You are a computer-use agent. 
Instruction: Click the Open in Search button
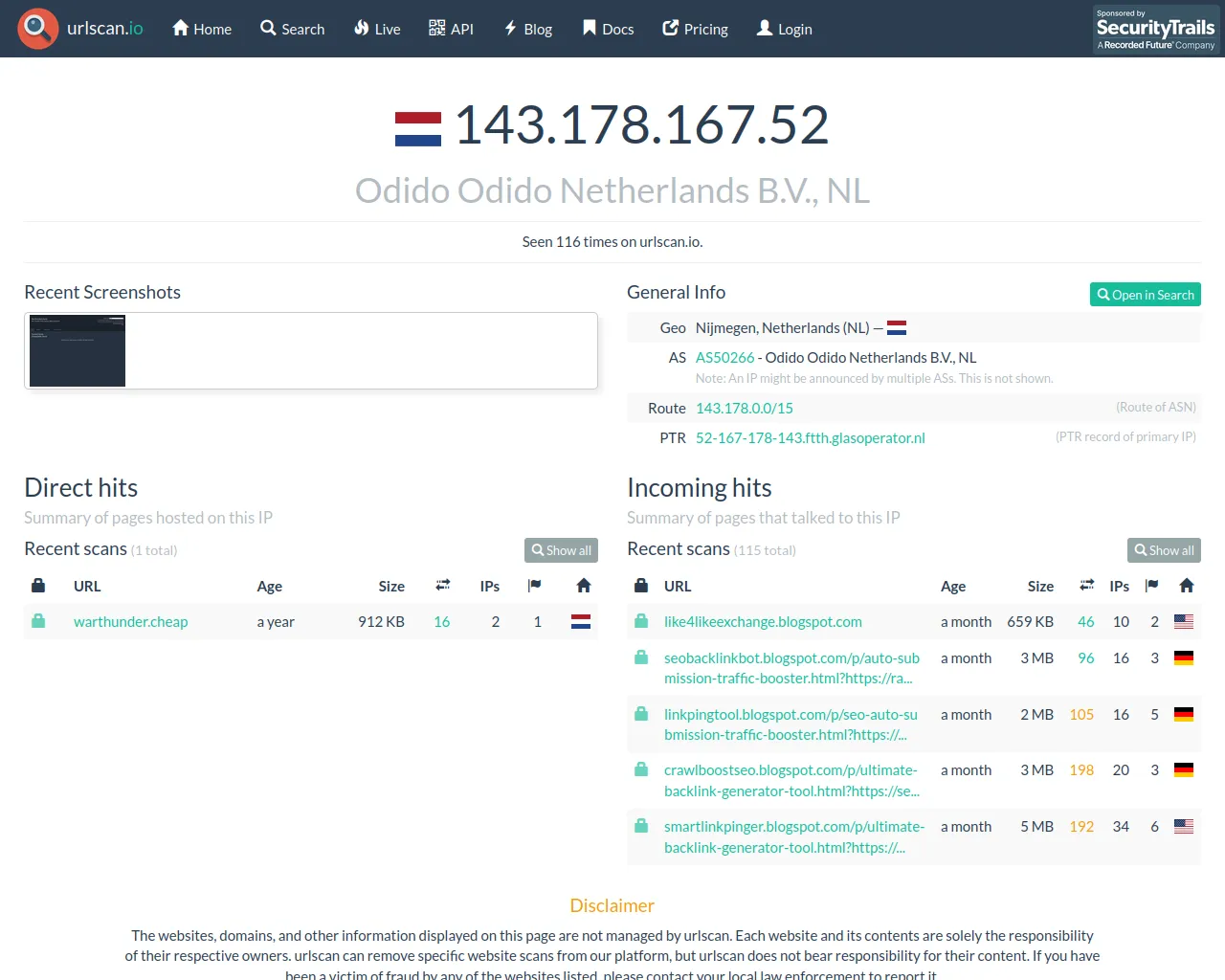click(x=1146, y=295)
